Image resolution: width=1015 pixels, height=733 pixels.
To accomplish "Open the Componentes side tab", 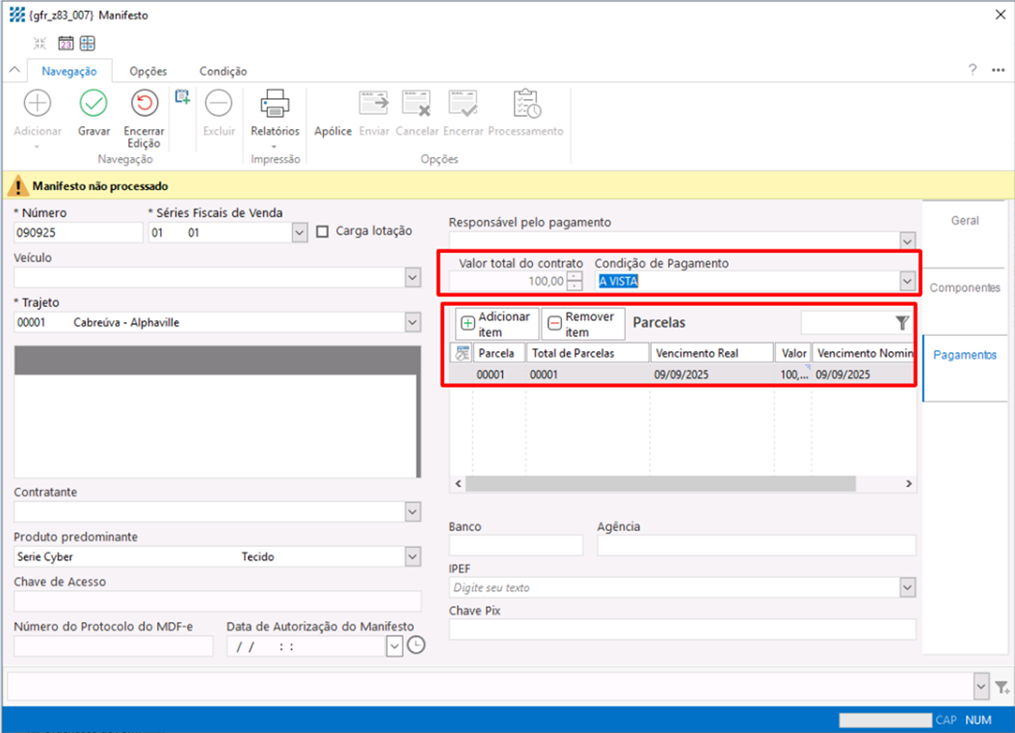I will click(x=964, y=288).
